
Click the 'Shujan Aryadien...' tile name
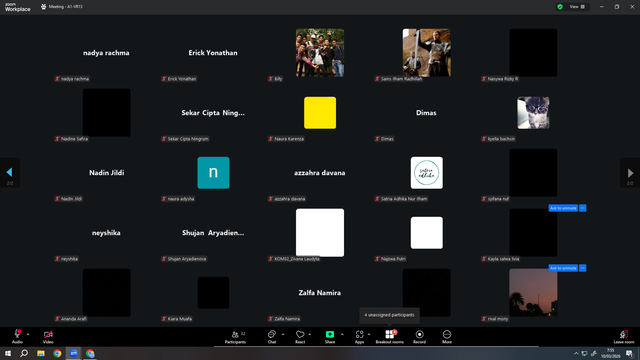click(x=213, y=233)
